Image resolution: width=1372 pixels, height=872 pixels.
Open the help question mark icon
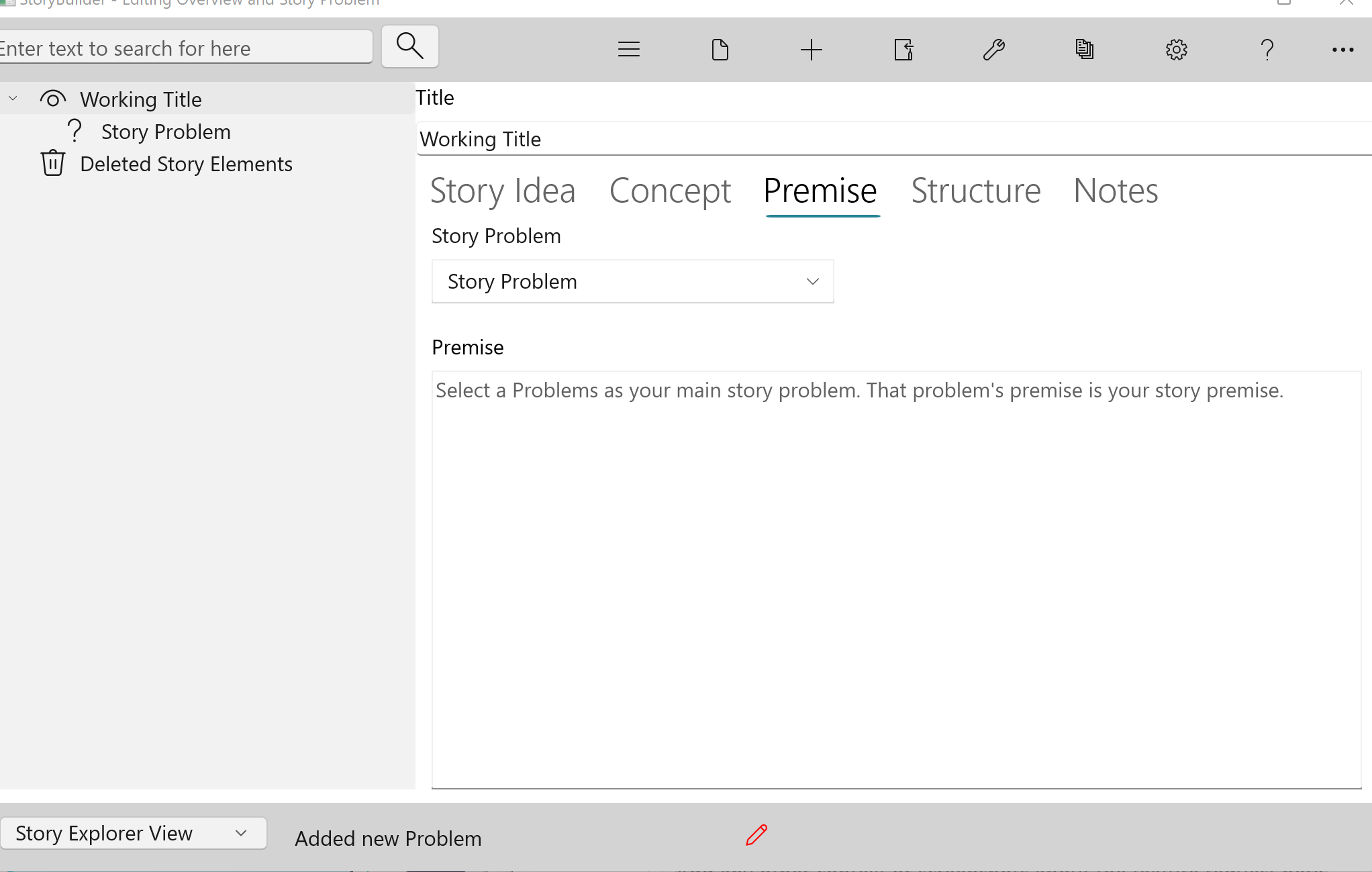(1267, 49)
